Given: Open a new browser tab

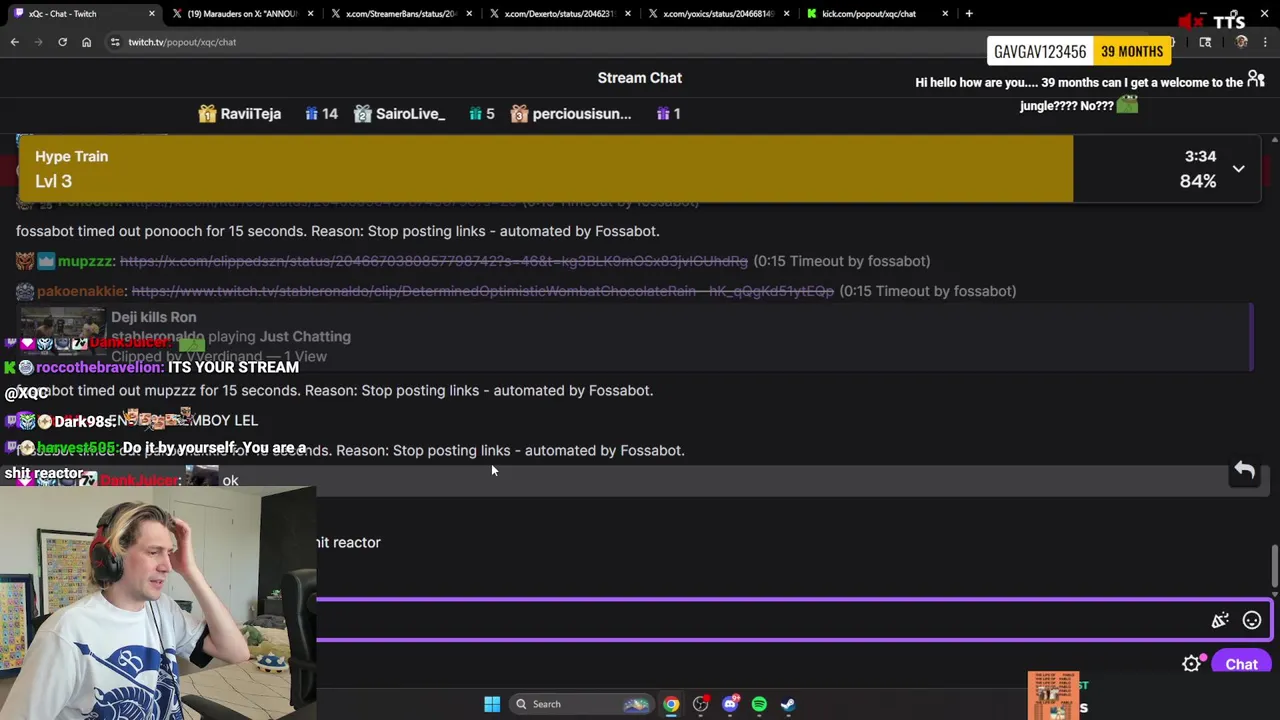Looking at the screenshot, I should [969, 14].
